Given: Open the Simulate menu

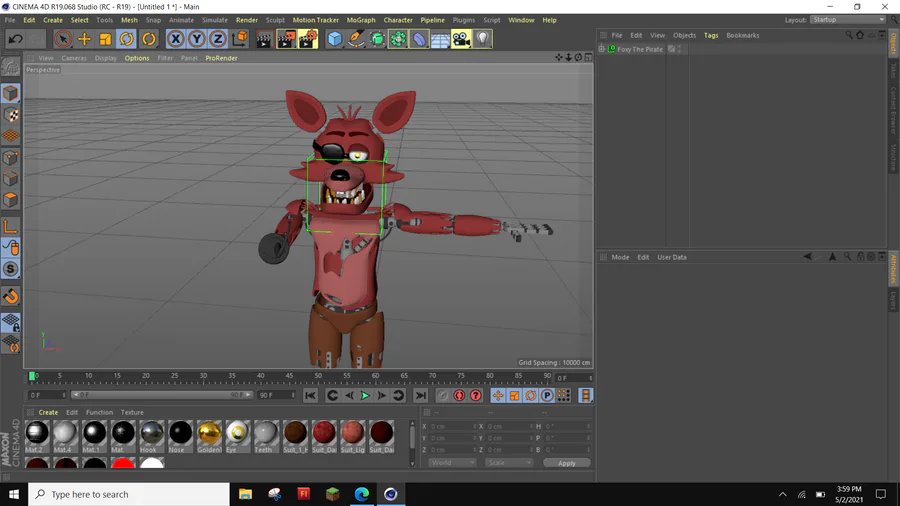Looking at the screenshot, I should tap(215, 20).
